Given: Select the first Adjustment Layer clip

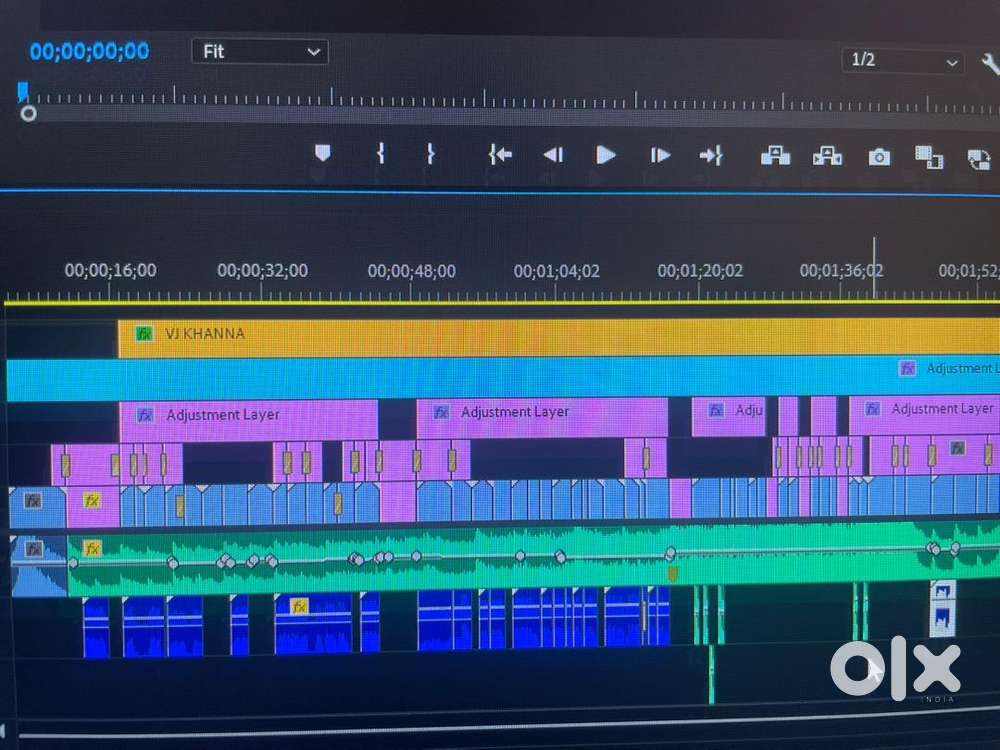Looking at the screenshot, I should [250, 413].
